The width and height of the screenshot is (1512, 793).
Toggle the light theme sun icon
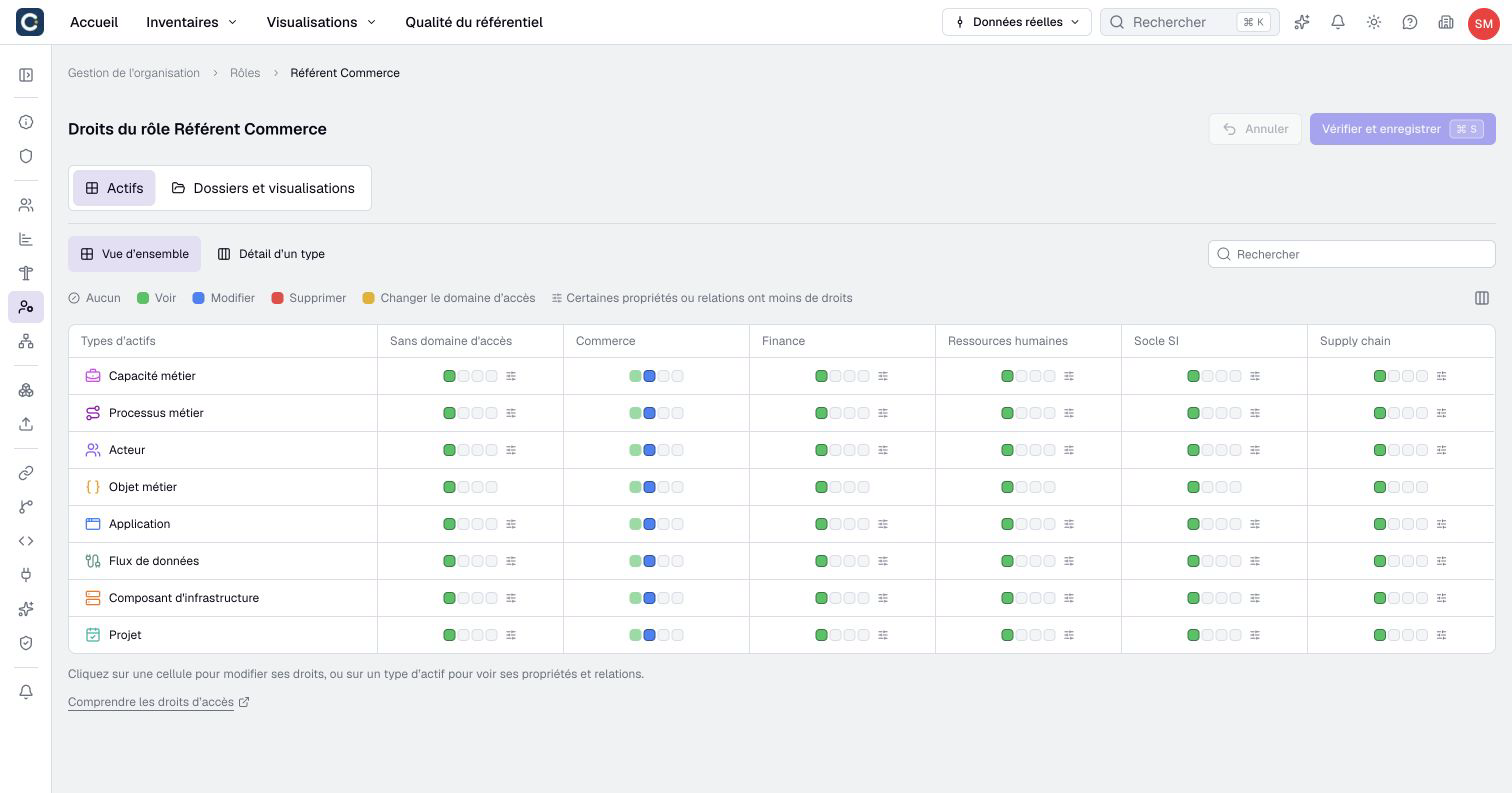1374,22
